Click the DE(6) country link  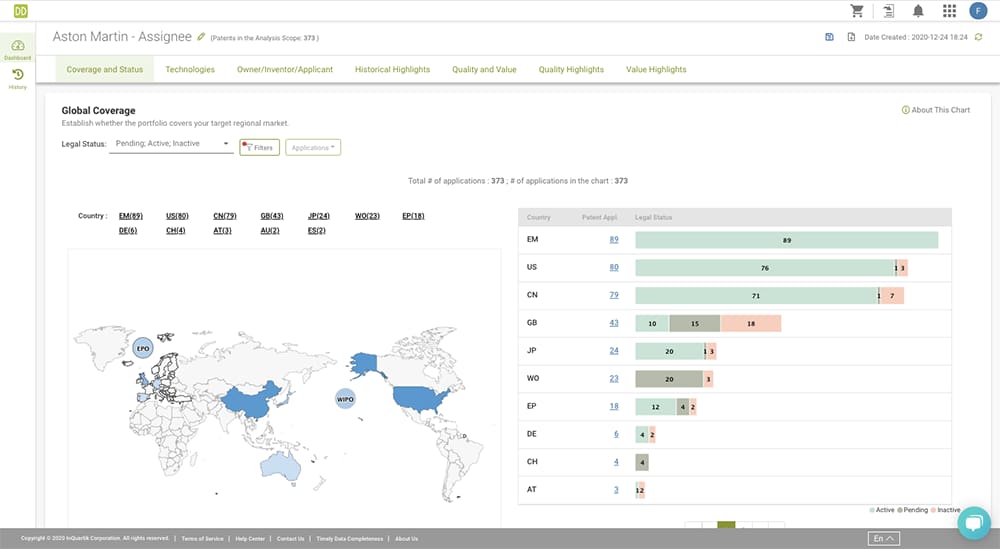pos(128,230)
